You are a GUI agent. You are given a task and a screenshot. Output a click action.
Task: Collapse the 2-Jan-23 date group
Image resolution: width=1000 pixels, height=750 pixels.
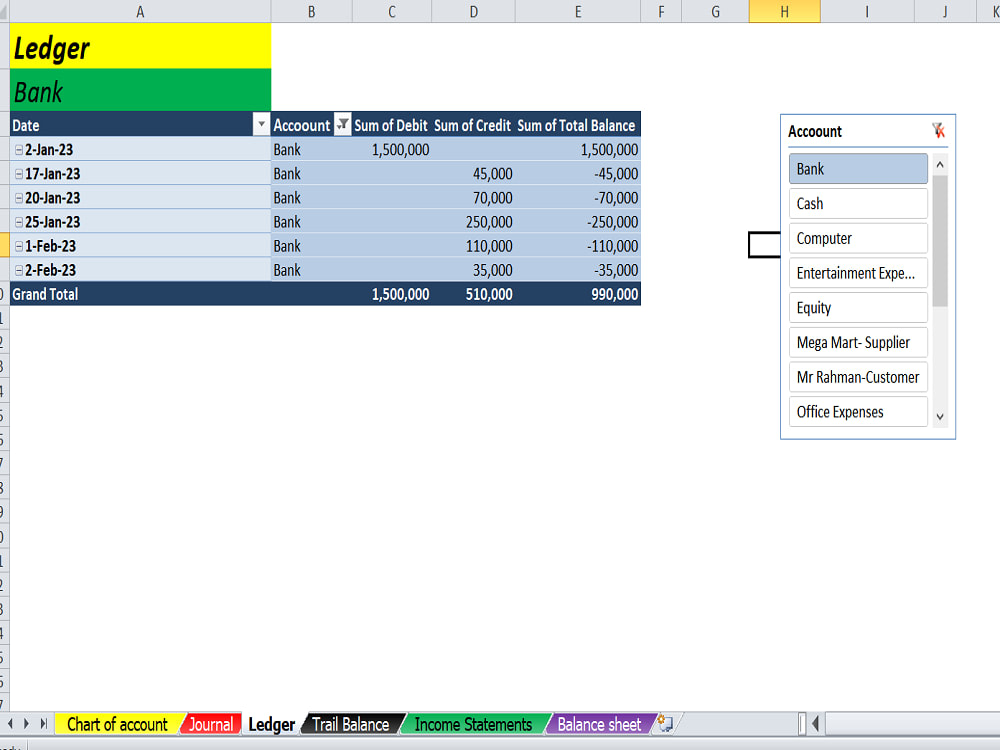[17, 149]
